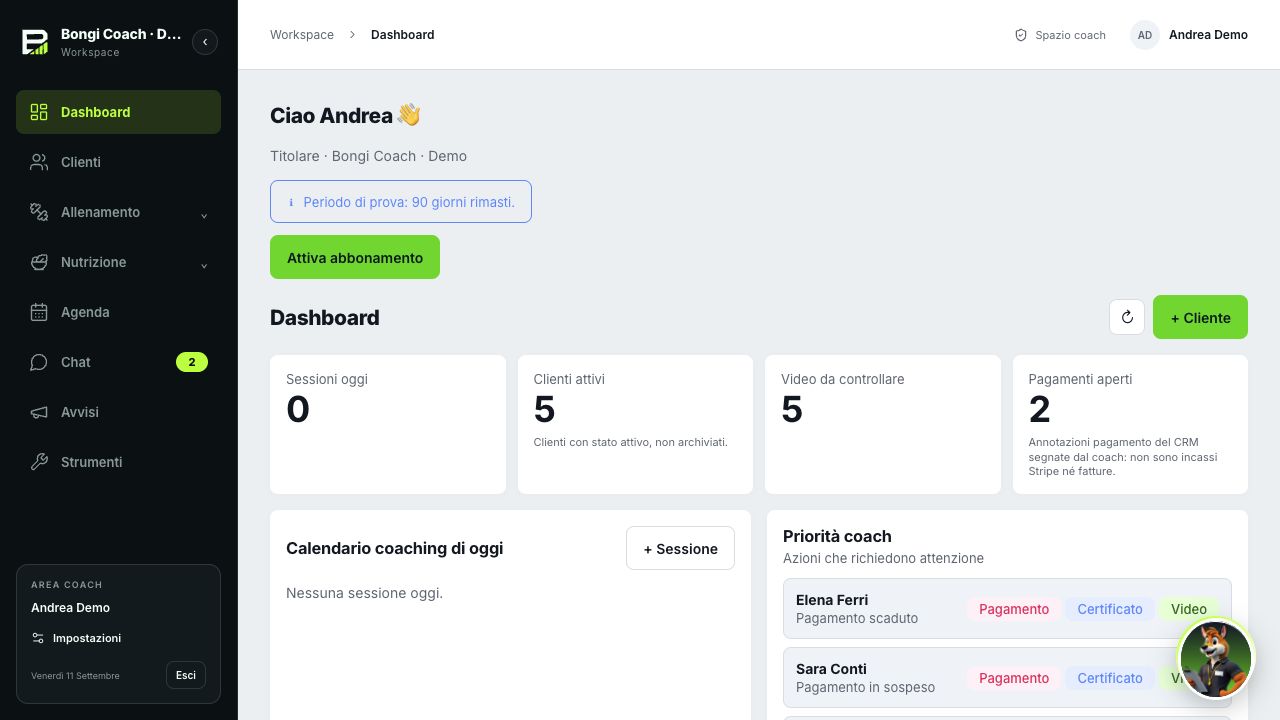This screenshot has height=720, width=1280.
Task: Click the Allenamento dumbbell icon
Action: coord(39,212)
